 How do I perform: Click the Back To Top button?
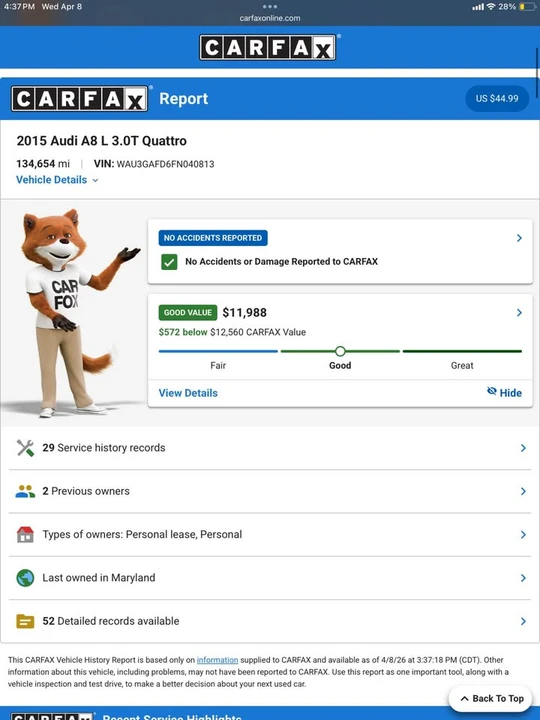pyautogui.click(x=492, y=698)
